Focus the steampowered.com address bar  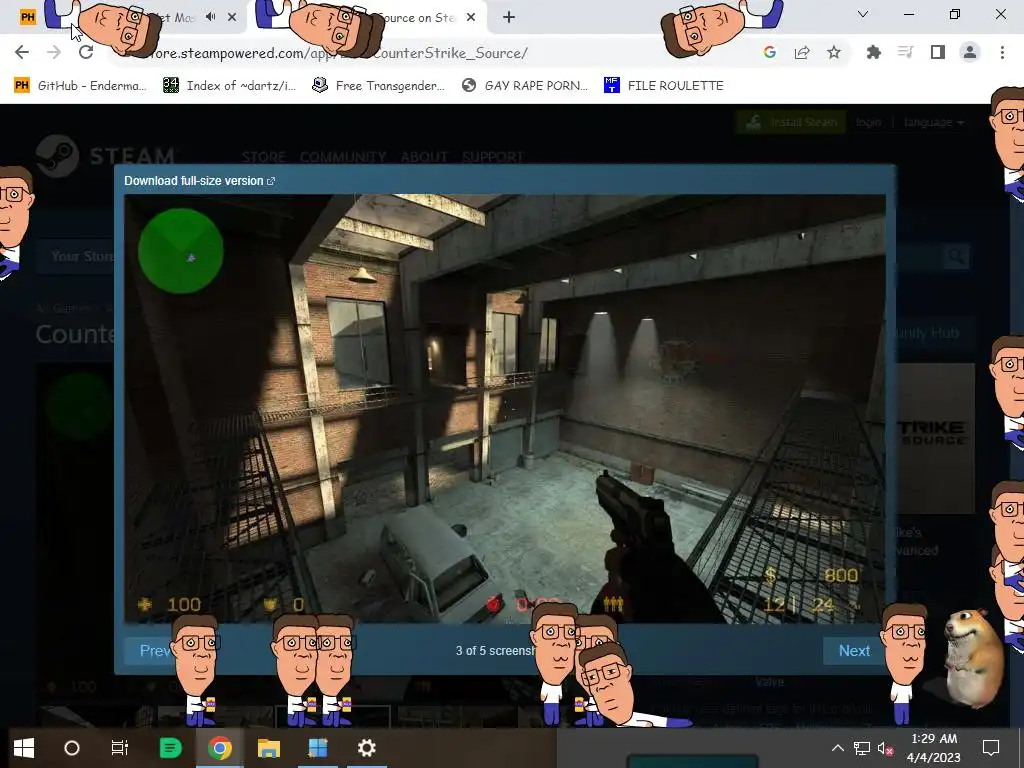[431, 53]
